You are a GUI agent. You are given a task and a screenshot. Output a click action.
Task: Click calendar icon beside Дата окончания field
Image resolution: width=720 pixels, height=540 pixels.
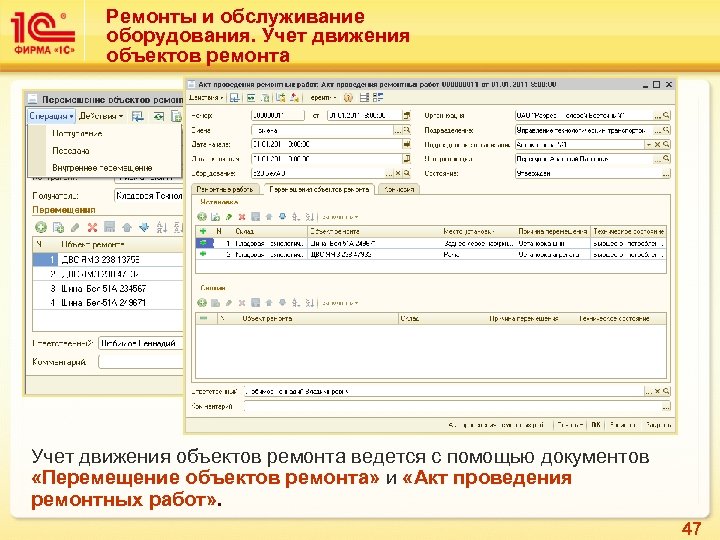click(x=406, y=159)
